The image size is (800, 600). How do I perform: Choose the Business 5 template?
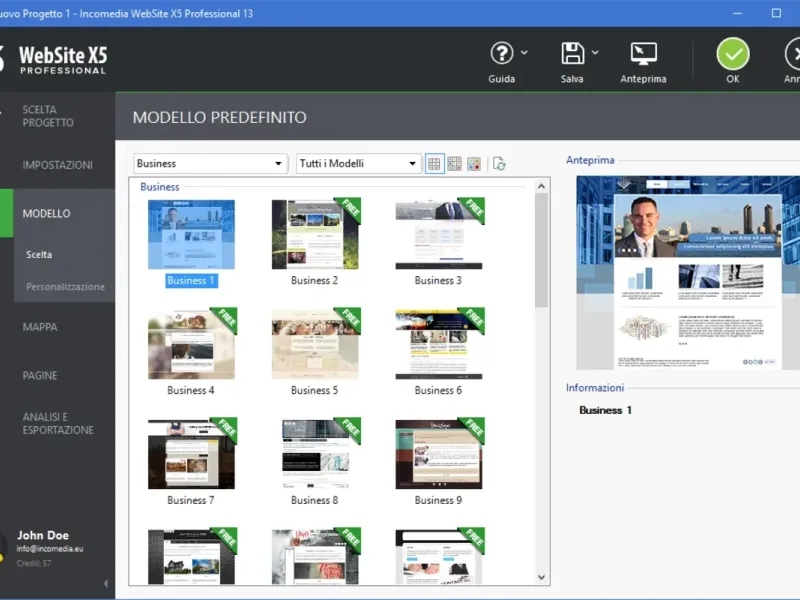coord(315,344)
